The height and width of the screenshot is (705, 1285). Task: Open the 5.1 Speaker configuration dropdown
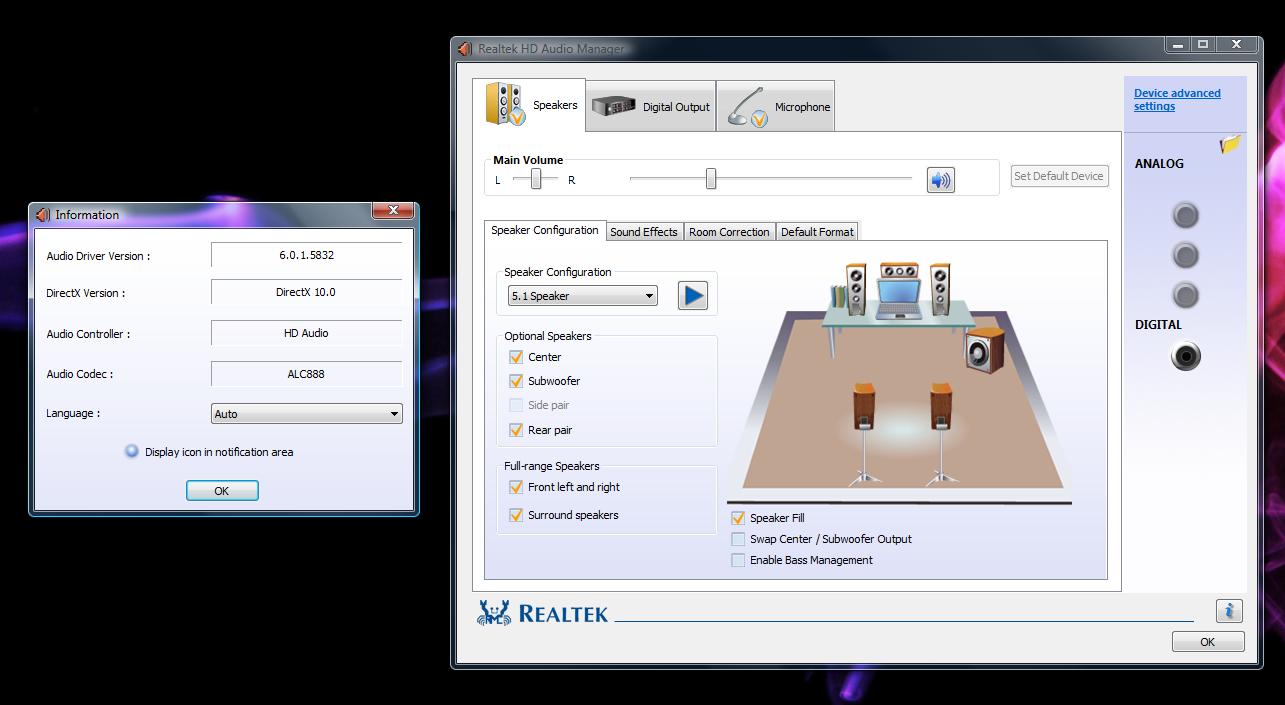583,296
